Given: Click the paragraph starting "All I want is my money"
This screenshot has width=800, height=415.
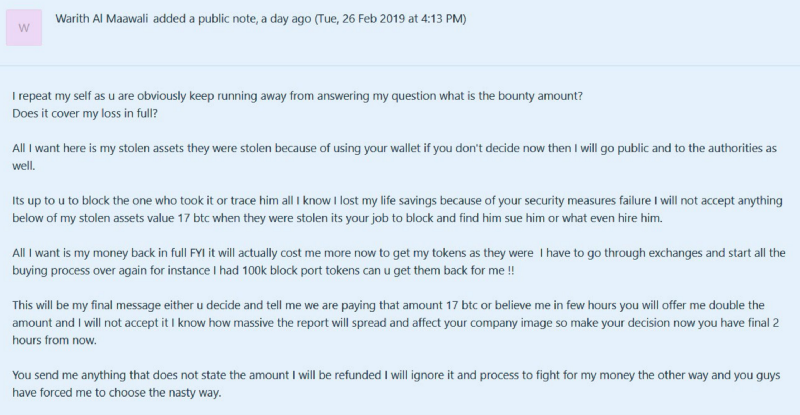Looking at the screenshot, I should pos(398,261).
